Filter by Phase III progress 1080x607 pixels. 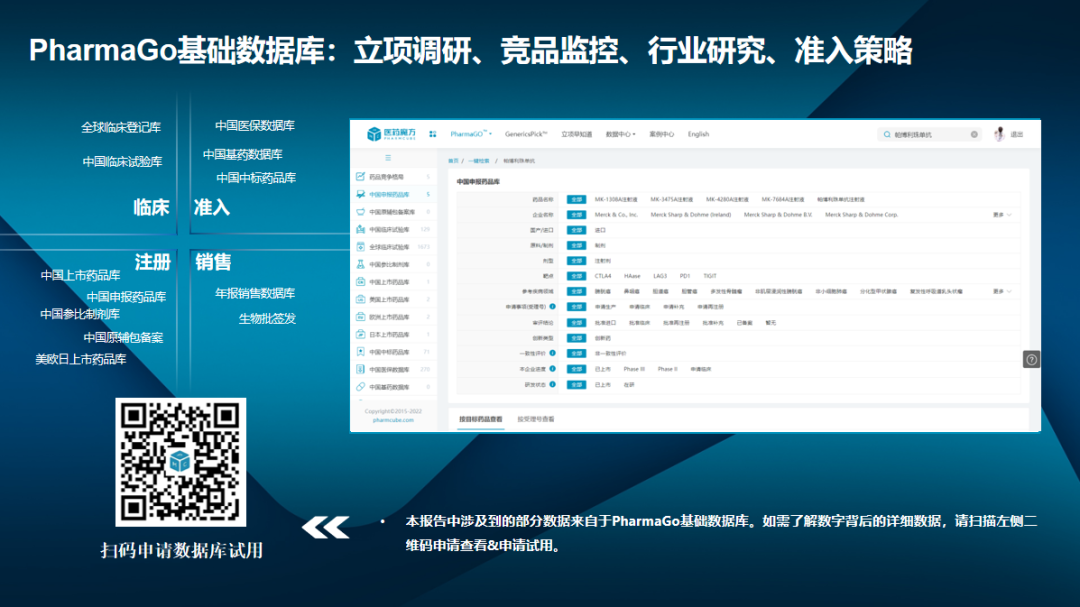[x=634, y=369]
